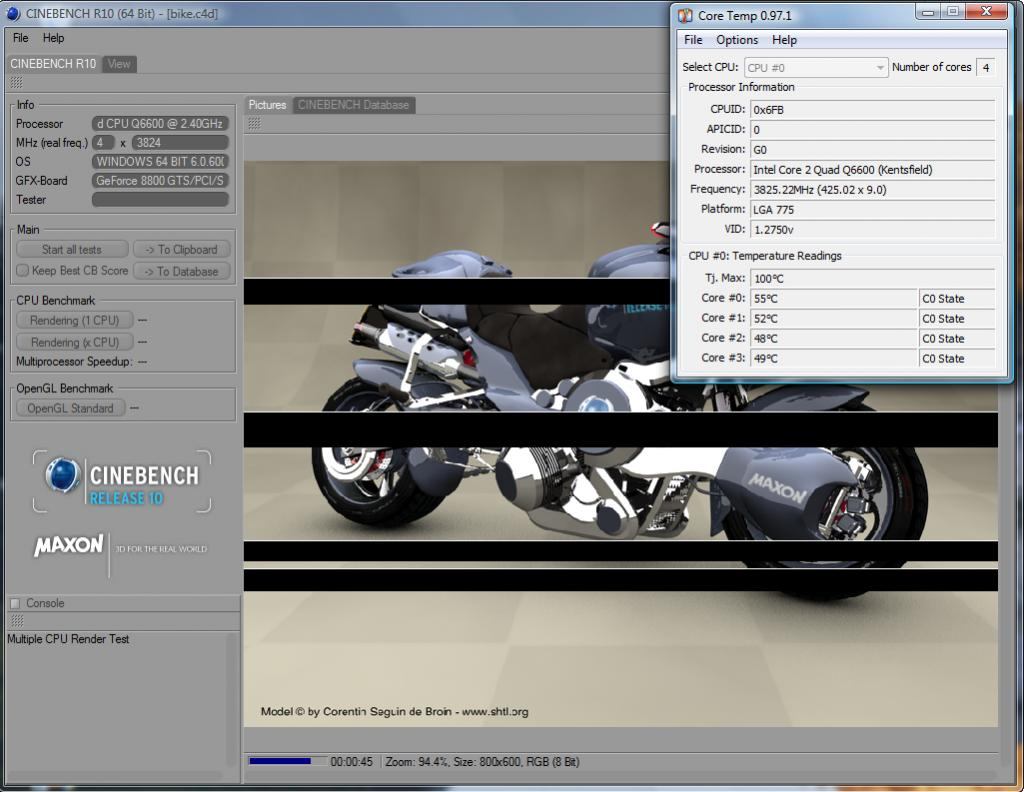Minimize the Core Temp window
The height and width of the screenshot is (792, 1024).
pos(927,11)
